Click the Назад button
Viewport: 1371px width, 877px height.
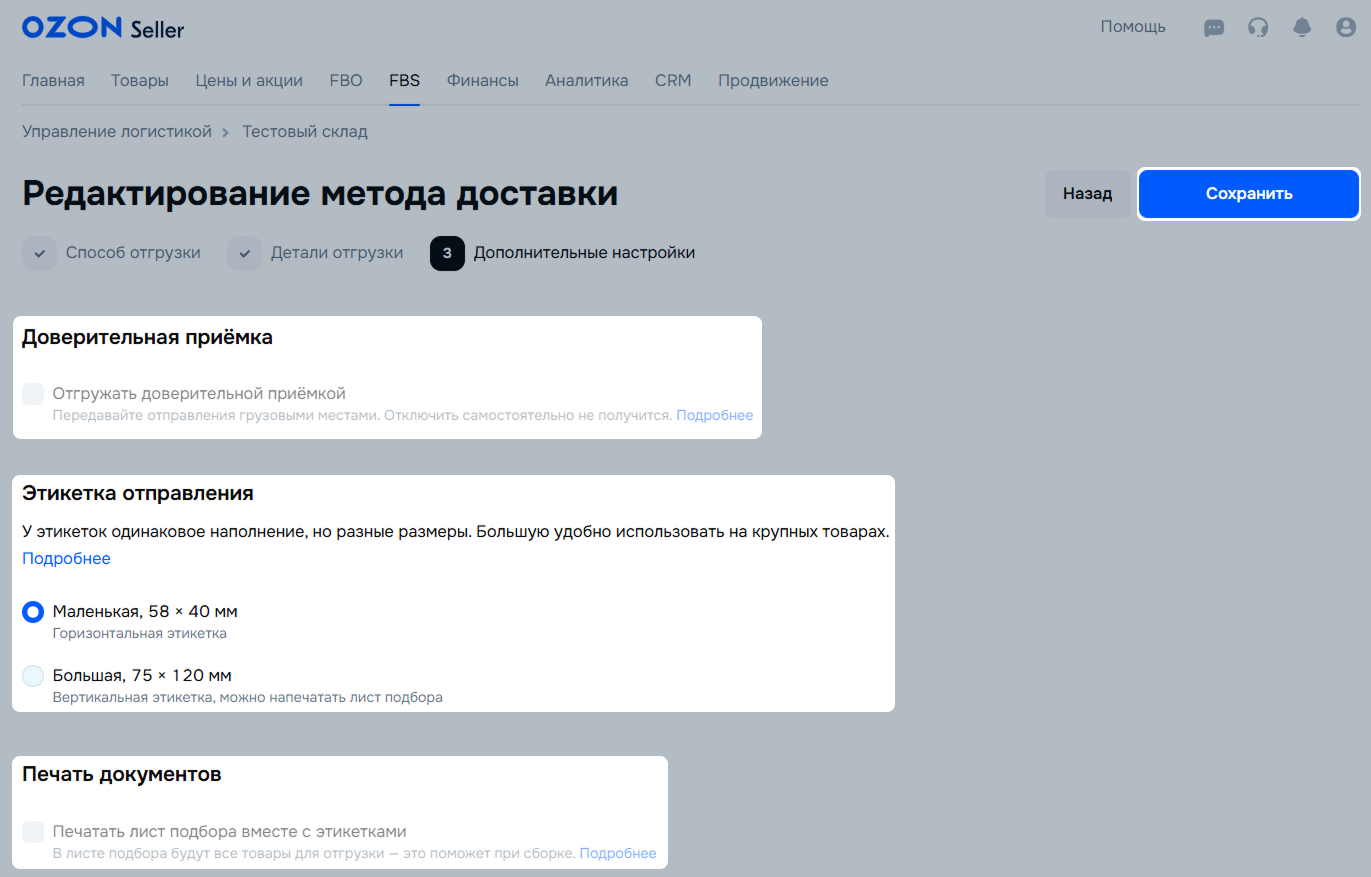(1087, 194)
